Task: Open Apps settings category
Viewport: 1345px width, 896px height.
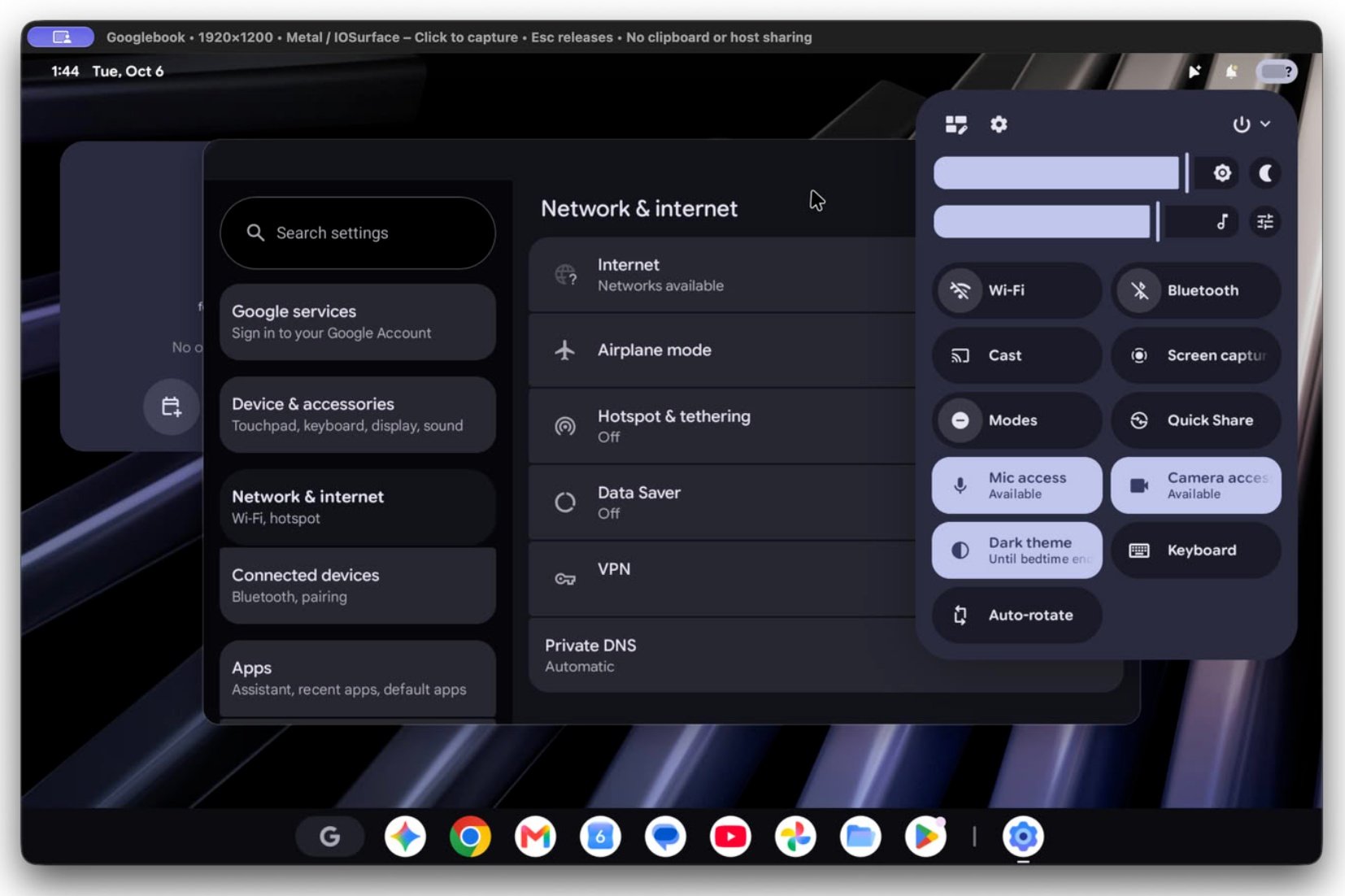Action: 358,678
